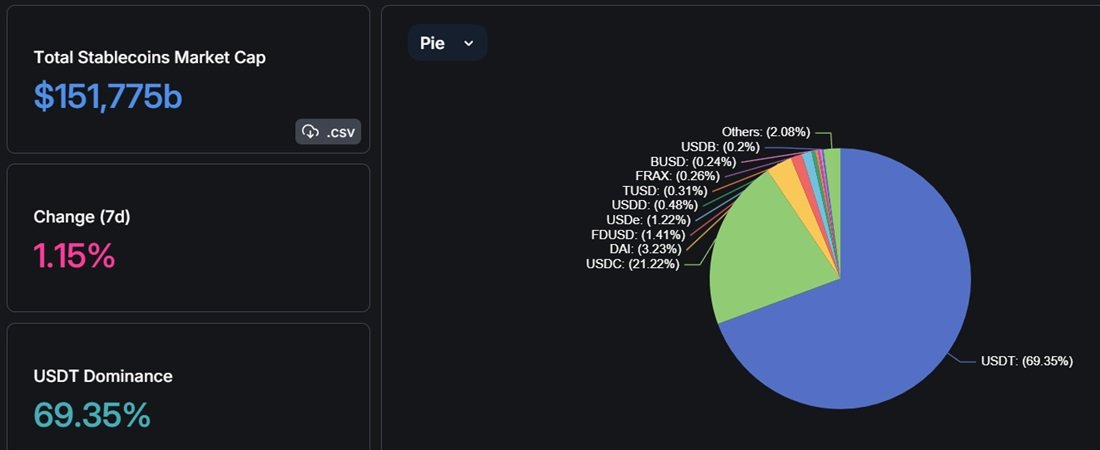This screenshot has width=1100, height=450.
Task: Click the DAI: (3.23%) chart label
Action: point(646,249)
